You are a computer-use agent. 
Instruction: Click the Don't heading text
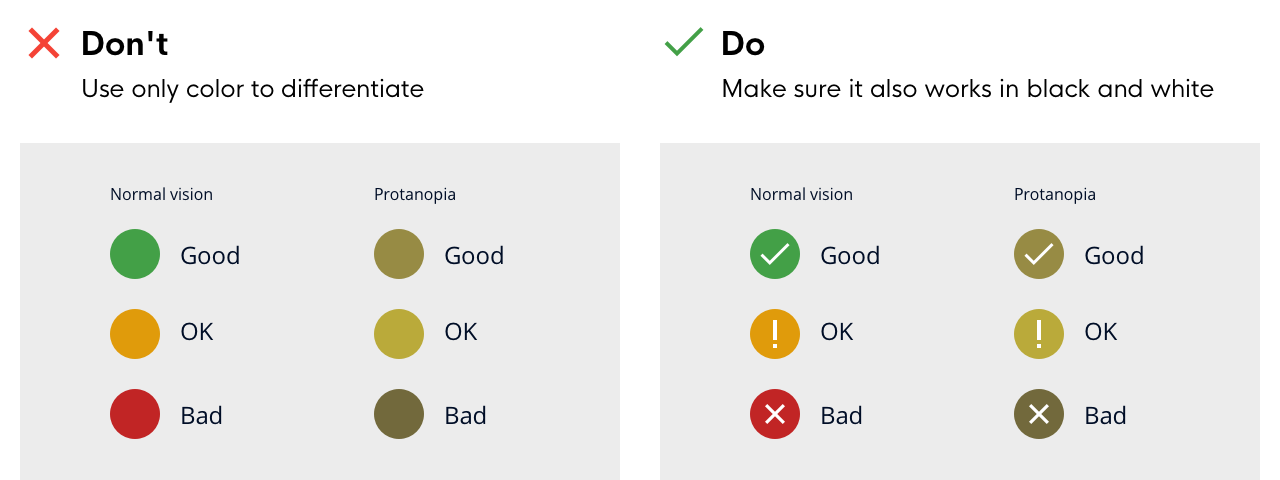click(x=124, y=44)
